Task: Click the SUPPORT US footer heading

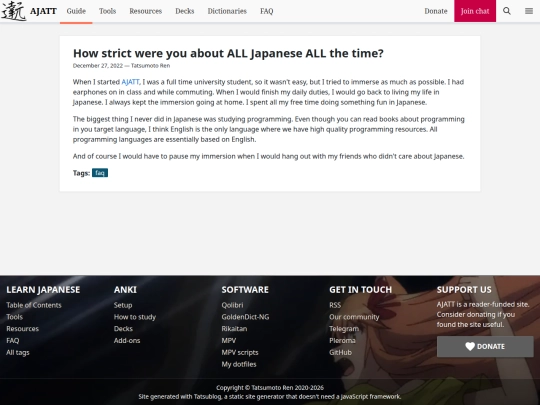Action: pos(464,290)
